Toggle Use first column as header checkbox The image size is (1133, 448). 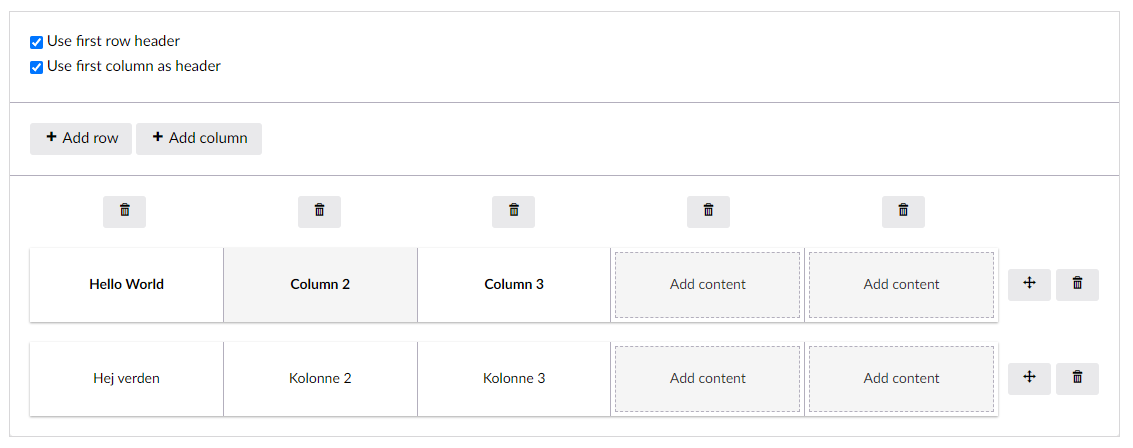tap(36, 67)
